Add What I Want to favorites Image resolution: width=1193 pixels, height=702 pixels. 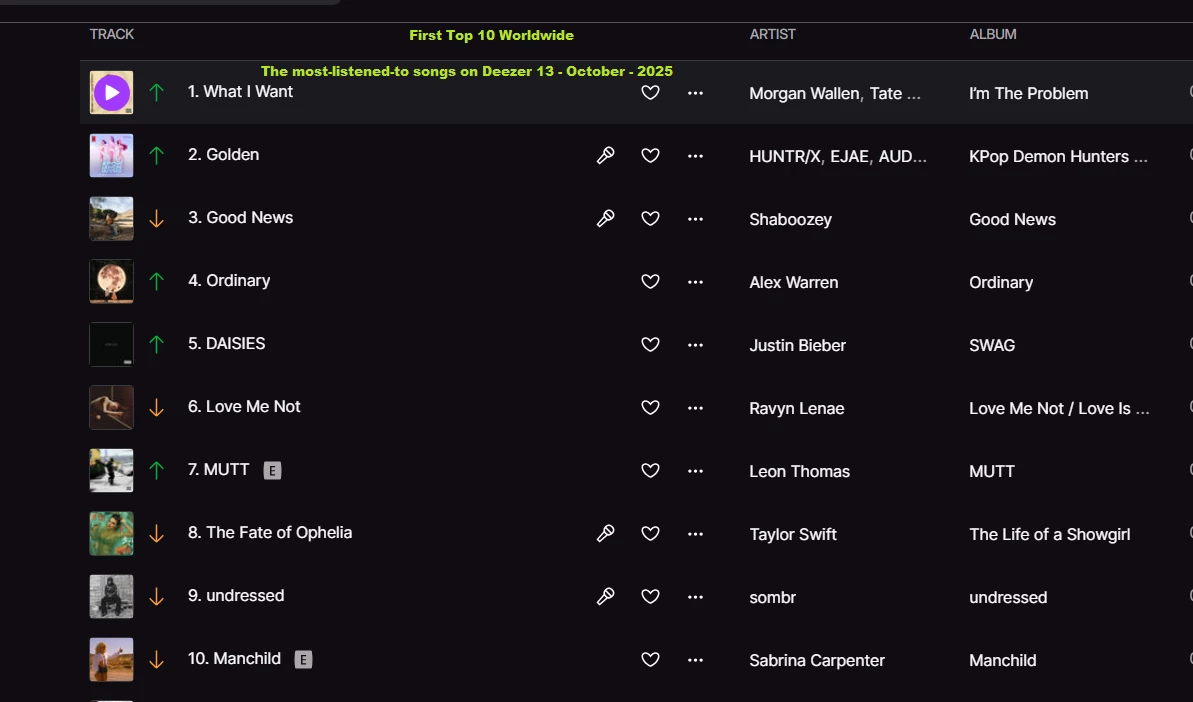pyautogui.click(x=650, y=93)
